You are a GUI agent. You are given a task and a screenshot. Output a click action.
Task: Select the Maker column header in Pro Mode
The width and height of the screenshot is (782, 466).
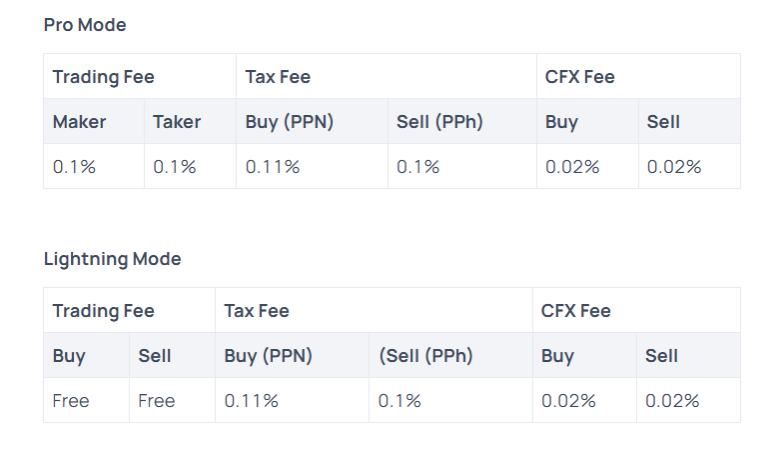(79, 122)
